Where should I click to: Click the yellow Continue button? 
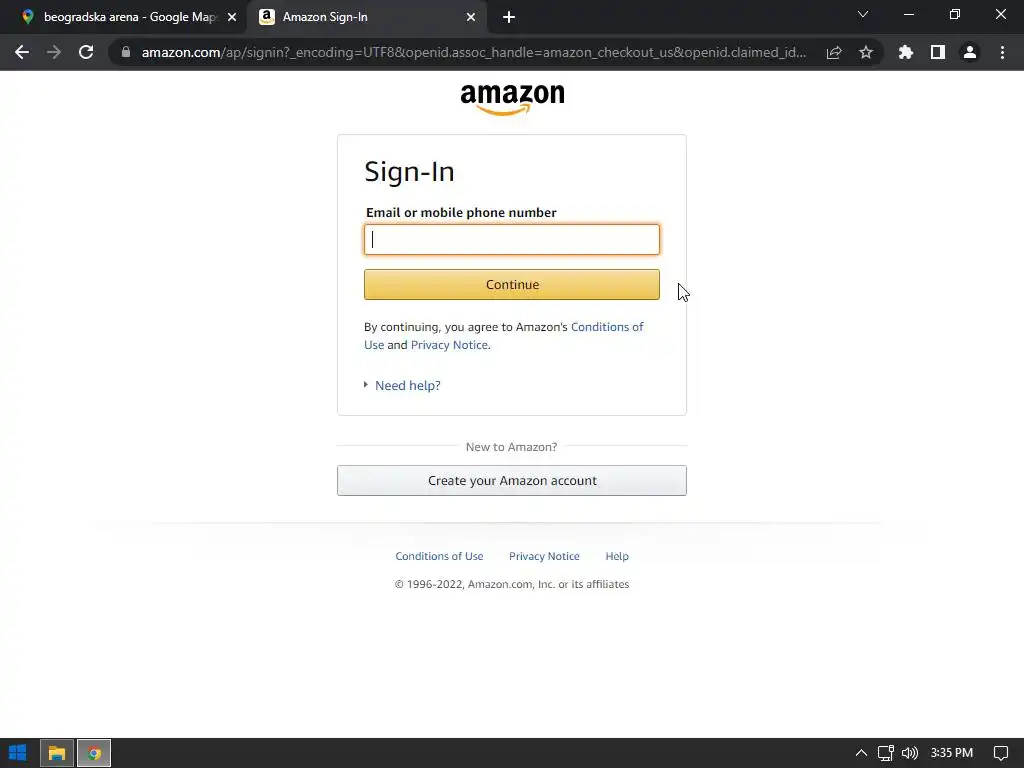pos(512,285)
